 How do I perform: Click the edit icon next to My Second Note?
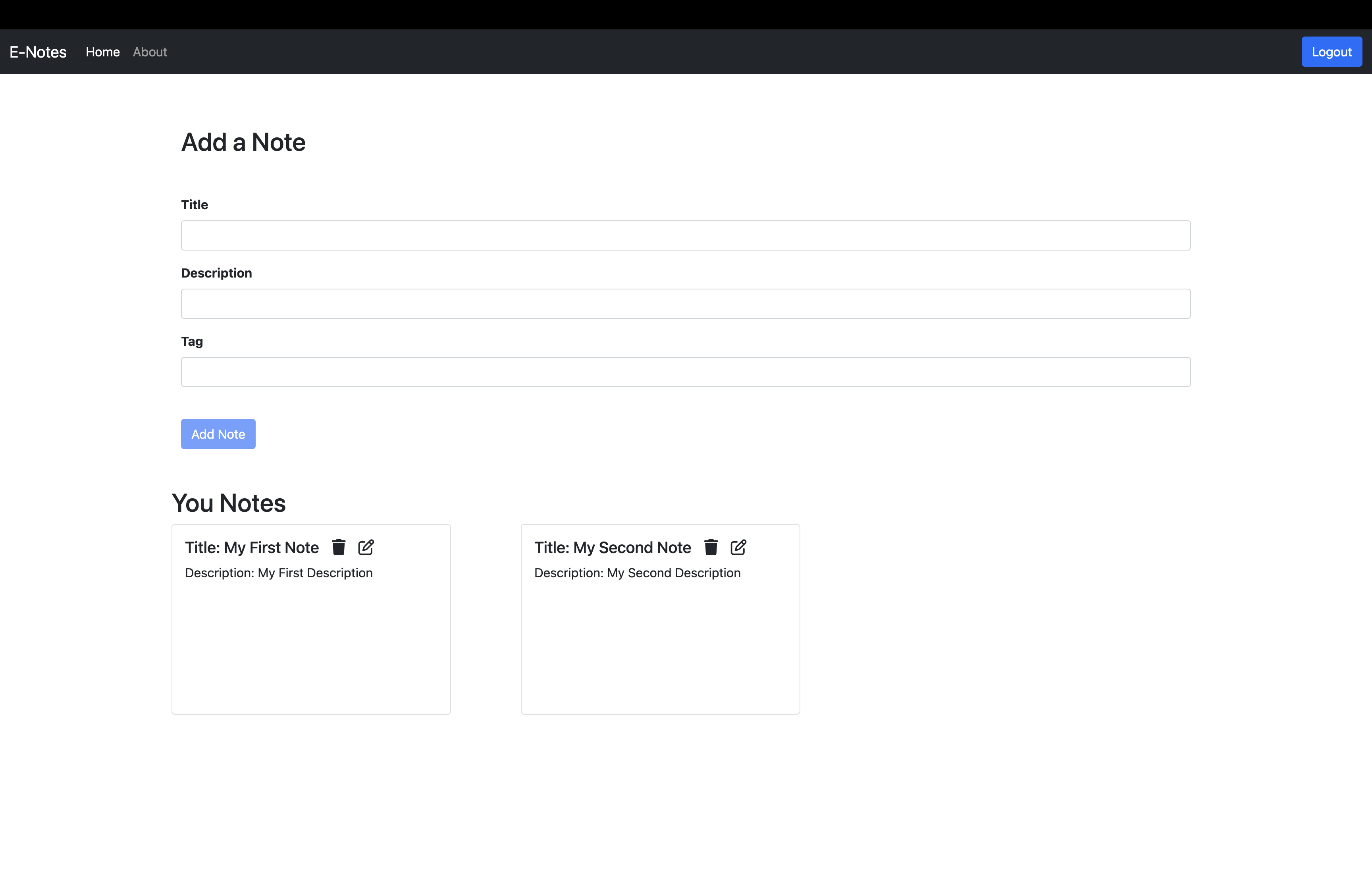click(739, 547)
